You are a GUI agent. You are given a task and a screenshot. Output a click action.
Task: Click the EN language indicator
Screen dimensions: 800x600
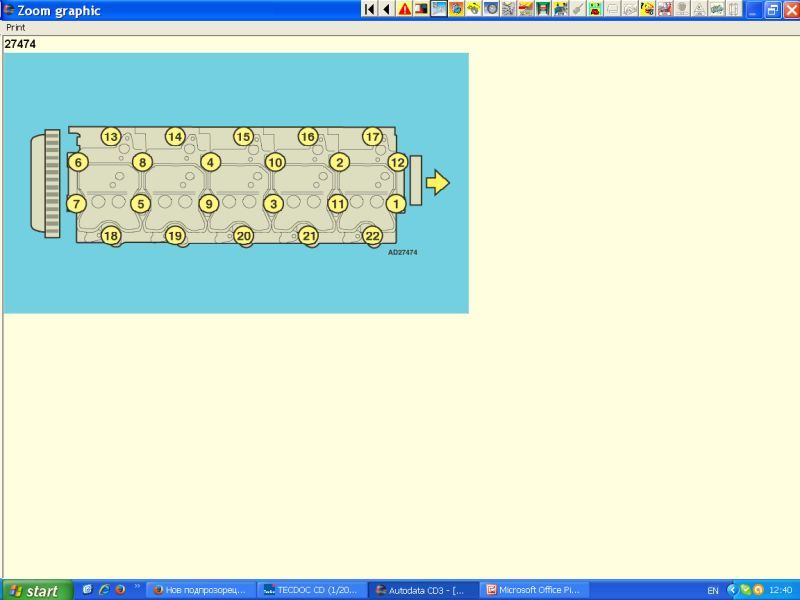point(713,591)
